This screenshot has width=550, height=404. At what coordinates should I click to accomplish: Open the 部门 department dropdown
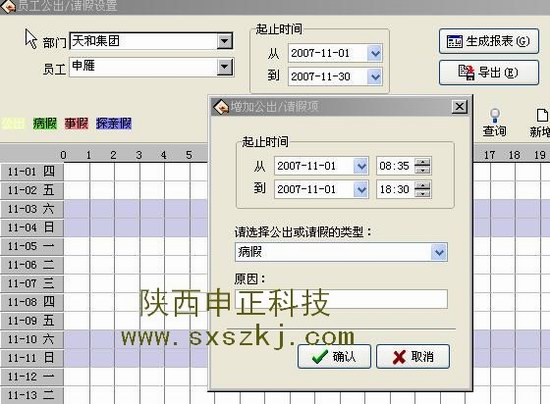[x=224, y=41]
